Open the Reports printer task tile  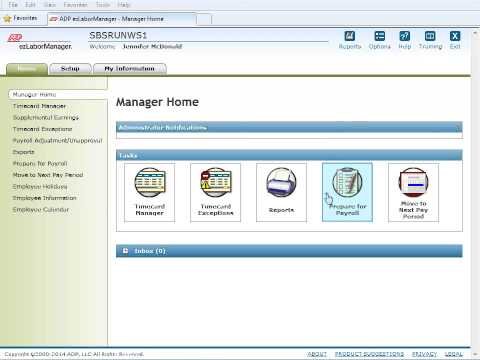tap(281, 192)
